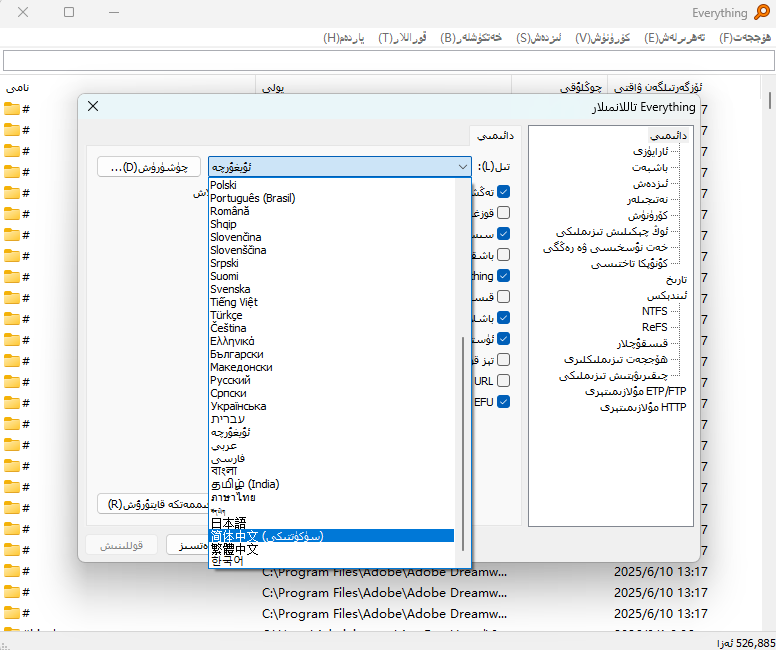The width and height of the screenshot is (776, 650).
Task: Choose 日本語 in the language dropdown
Action: point(228,523)
